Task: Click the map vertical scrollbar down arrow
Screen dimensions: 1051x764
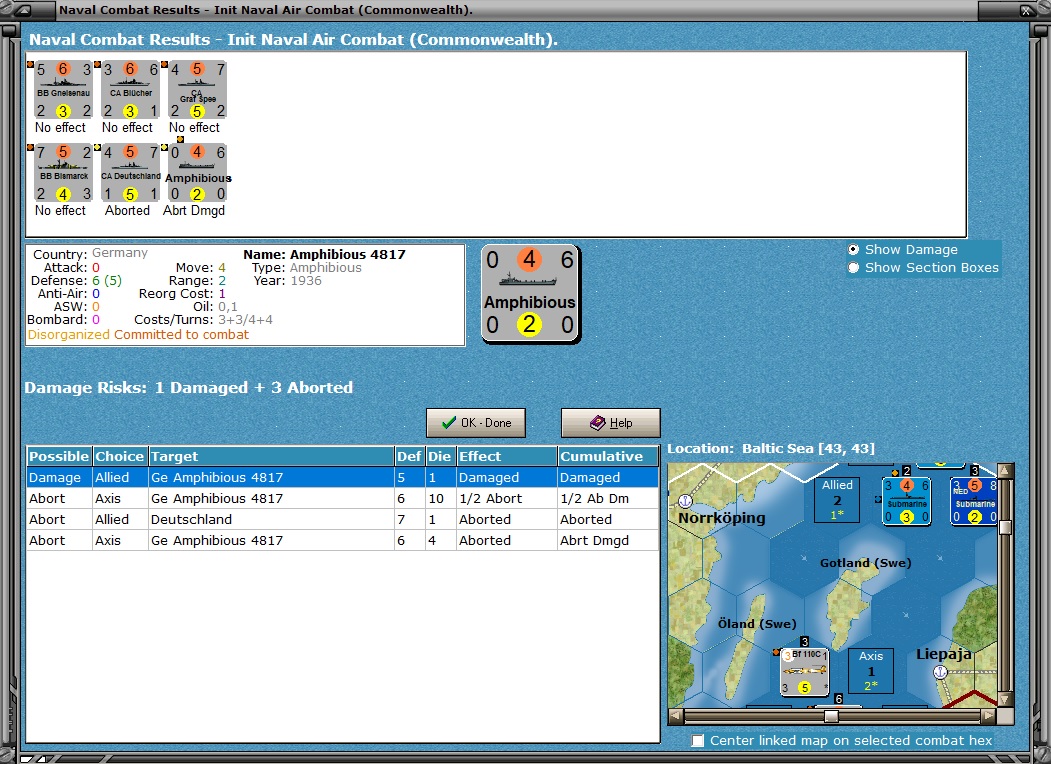Action: [1005, 700]
